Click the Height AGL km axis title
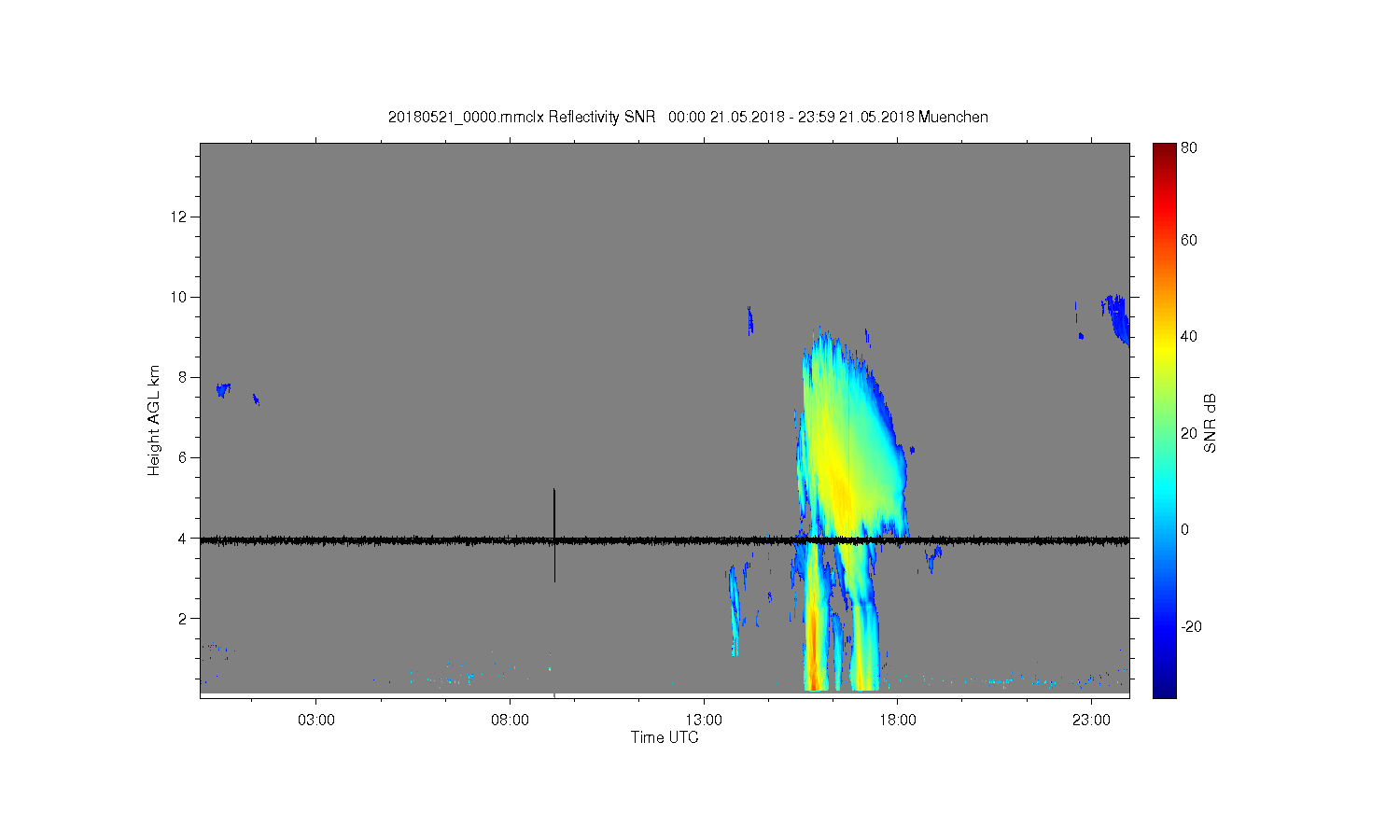This screenshot has width=1400, height=840. click(x=154, y=420)
